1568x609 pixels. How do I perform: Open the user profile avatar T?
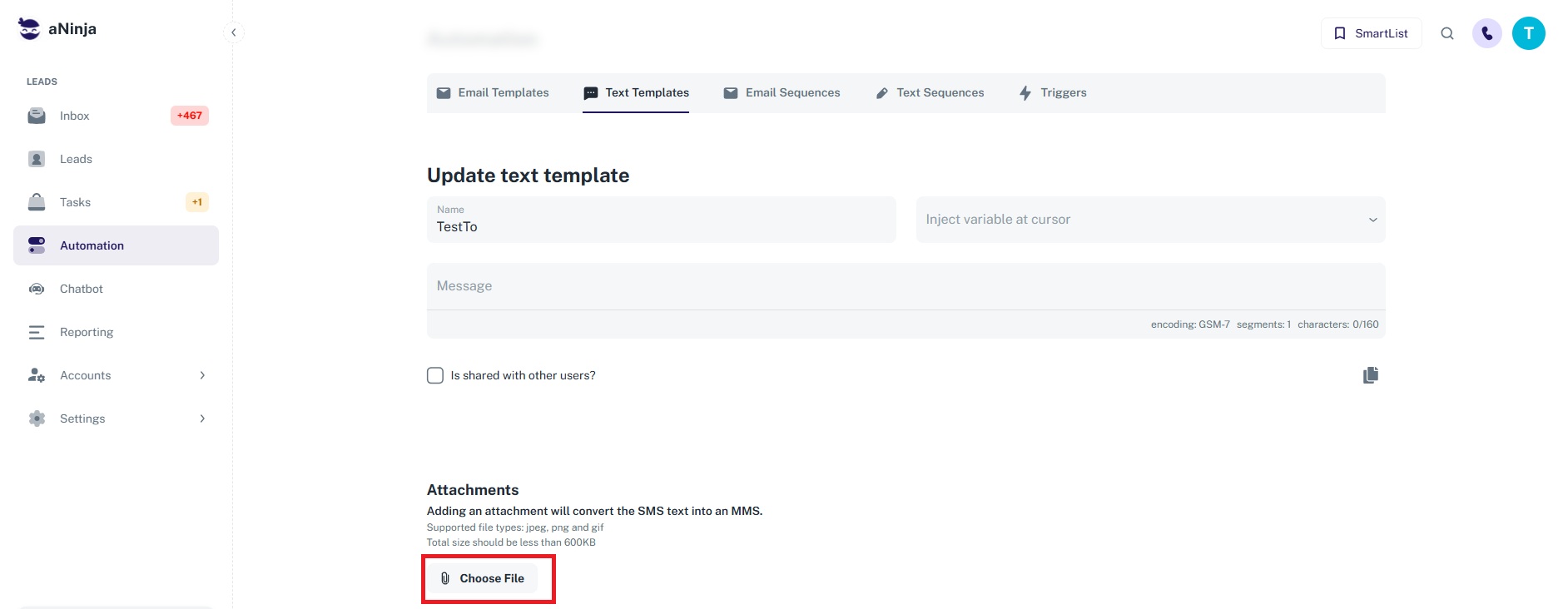[x=1528, y=33]
